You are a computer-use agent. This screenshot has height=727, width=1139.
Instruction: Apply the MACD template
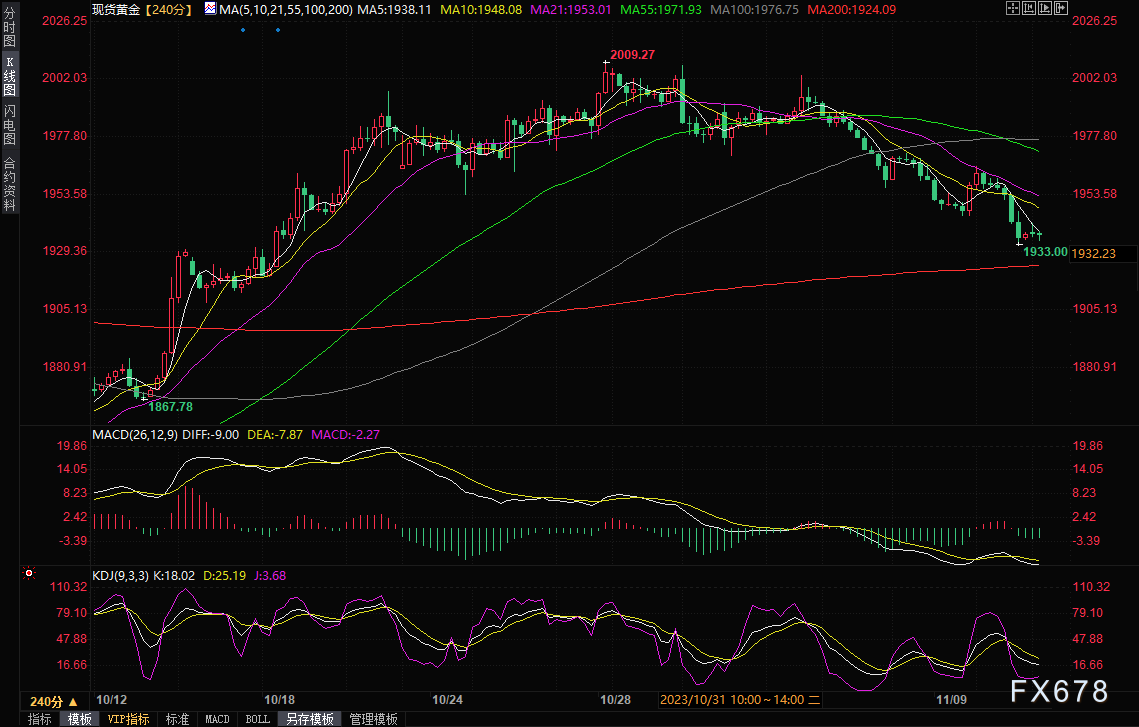pyautogui.click(x=217, y=719)
